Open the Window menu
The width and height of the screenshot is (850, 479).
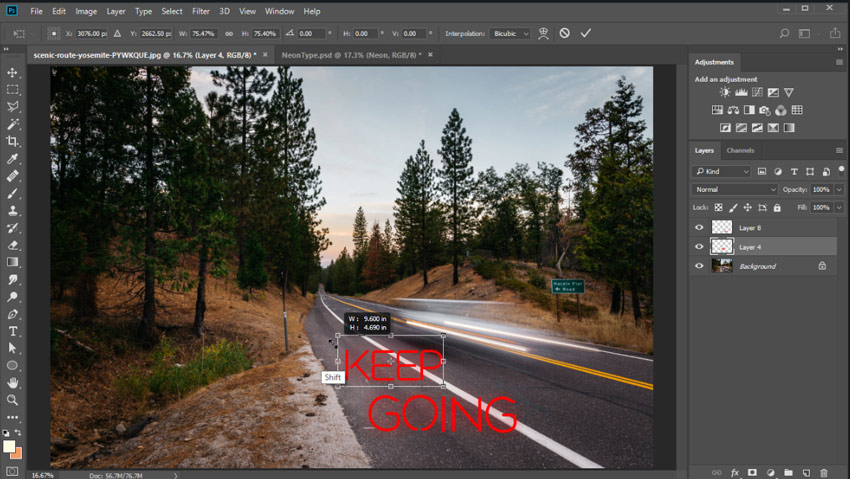pos(279,11)
